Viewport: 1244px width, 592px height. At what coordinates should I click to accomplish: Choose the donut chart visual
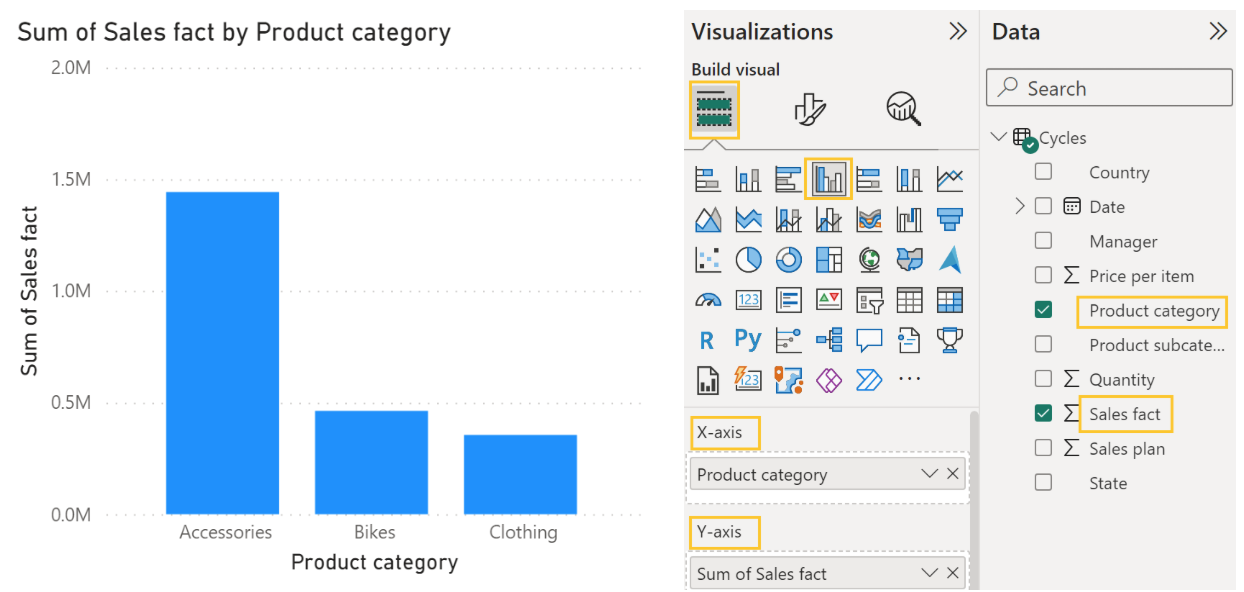coord(789,260)
